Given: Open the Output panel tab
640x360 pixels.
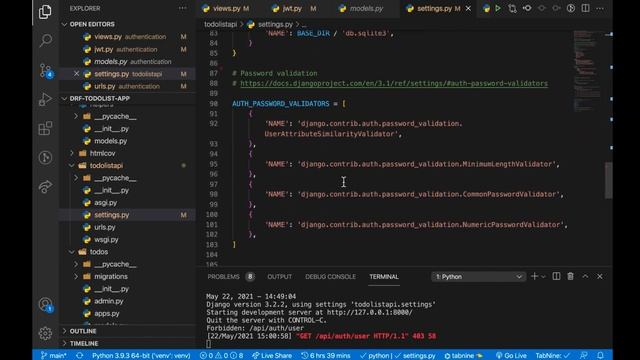Looking at the screenshot, I should (x=280, y=277).
